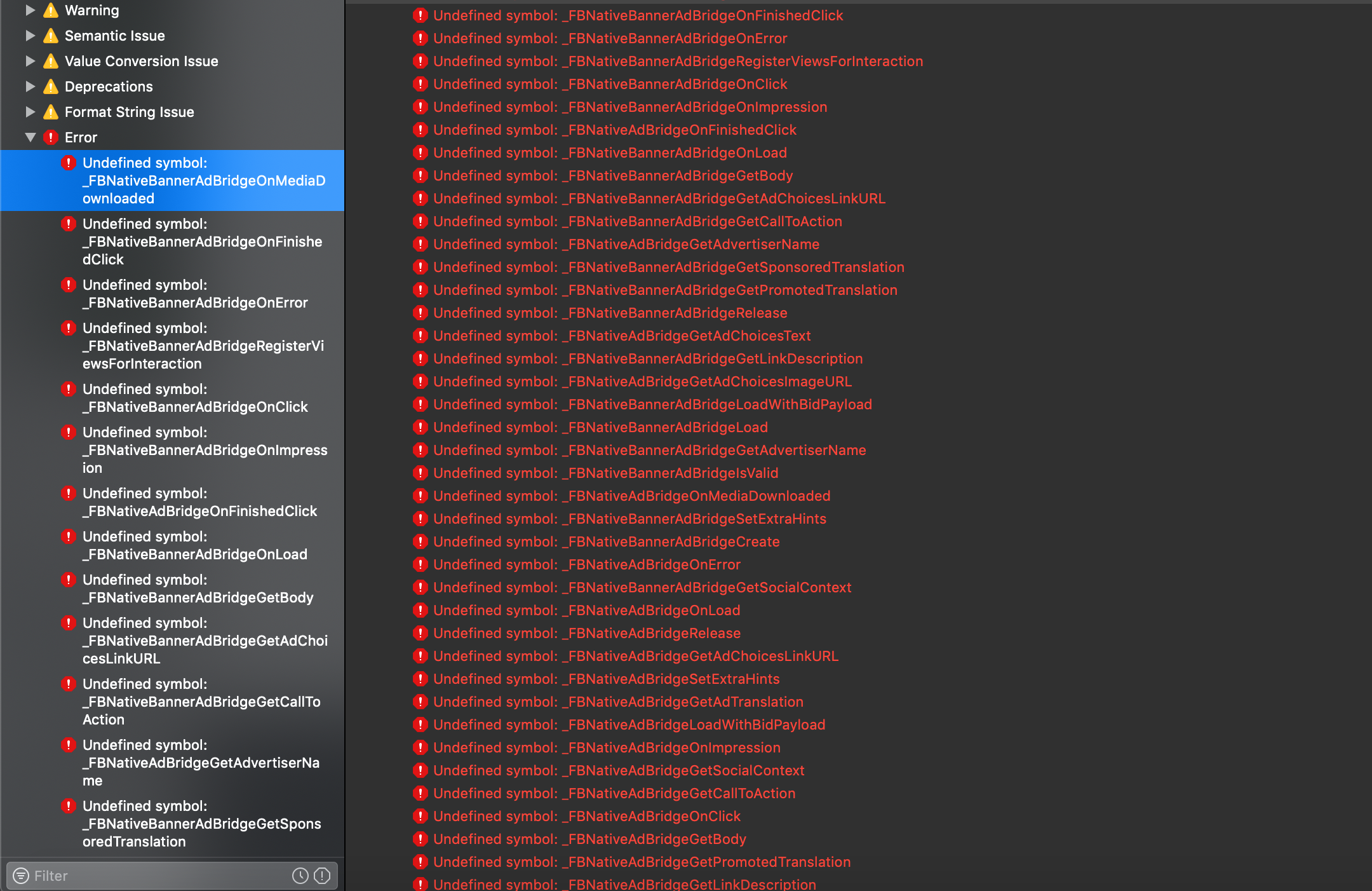The image size is (1372, 891).
Task: Click log line _FBNativeAdBridgeOnClick
Action: tap(587, 816)
